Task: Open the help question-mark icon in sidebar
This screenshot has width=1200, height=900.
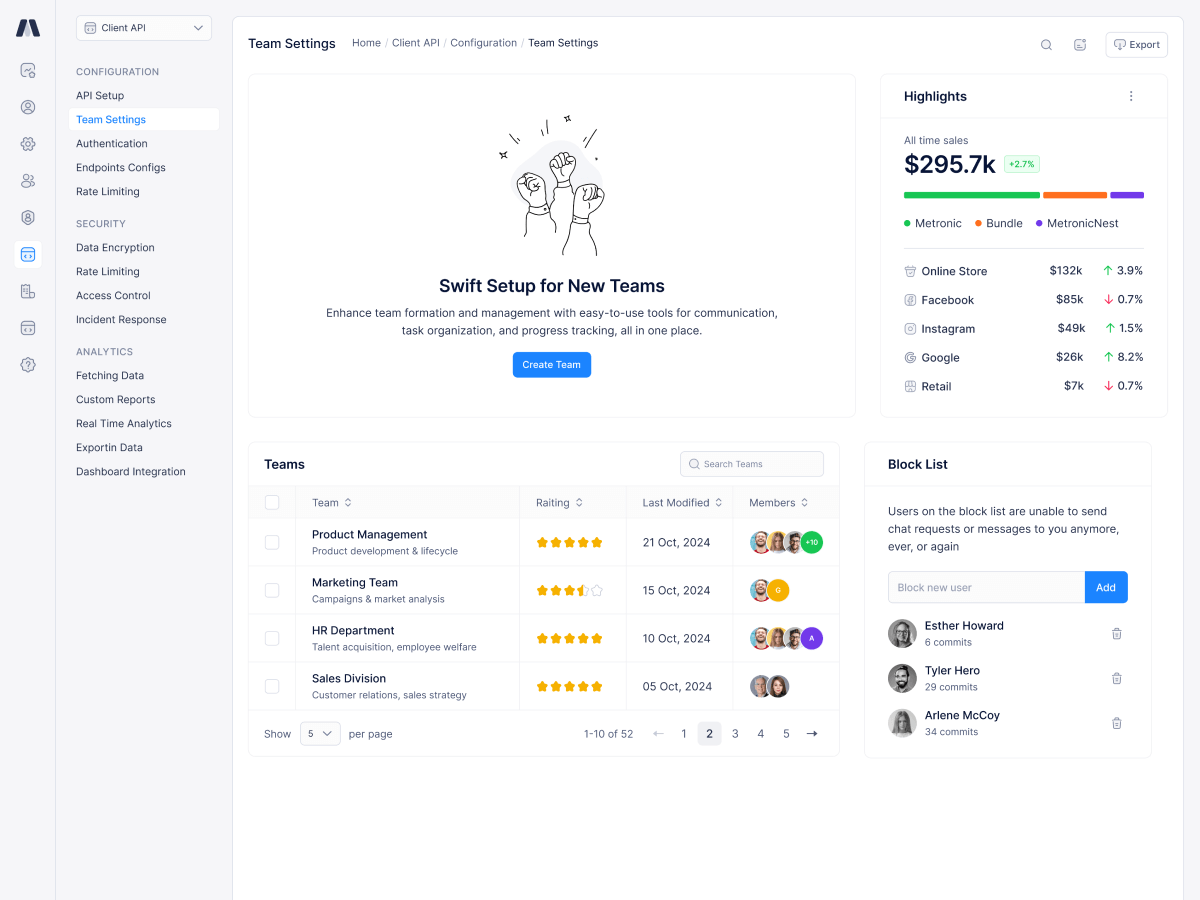Action: pos(28,365)
